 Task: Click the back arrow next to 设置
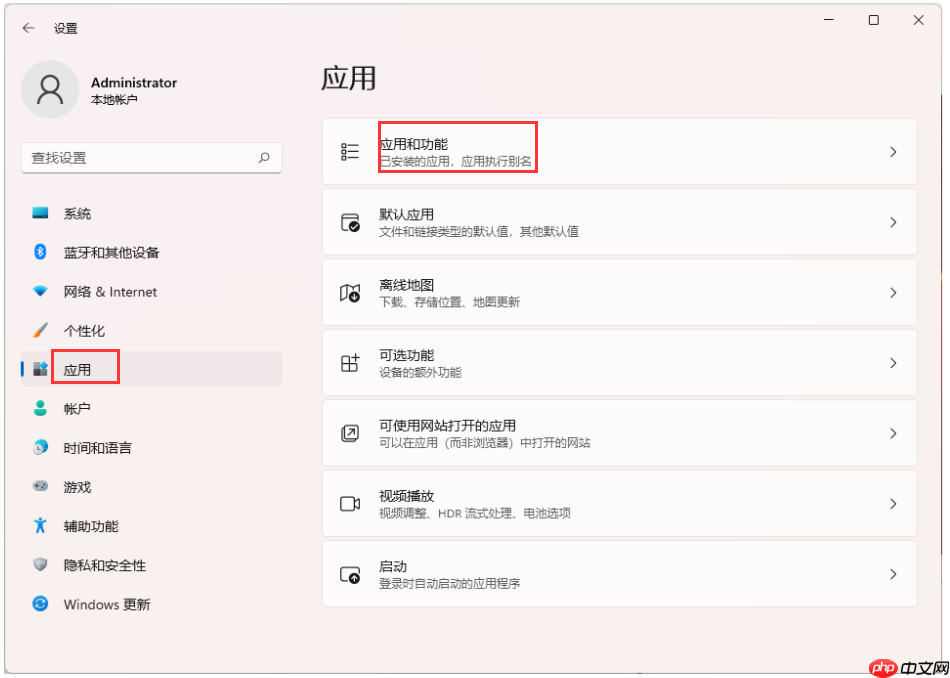(x=27, y=28)
